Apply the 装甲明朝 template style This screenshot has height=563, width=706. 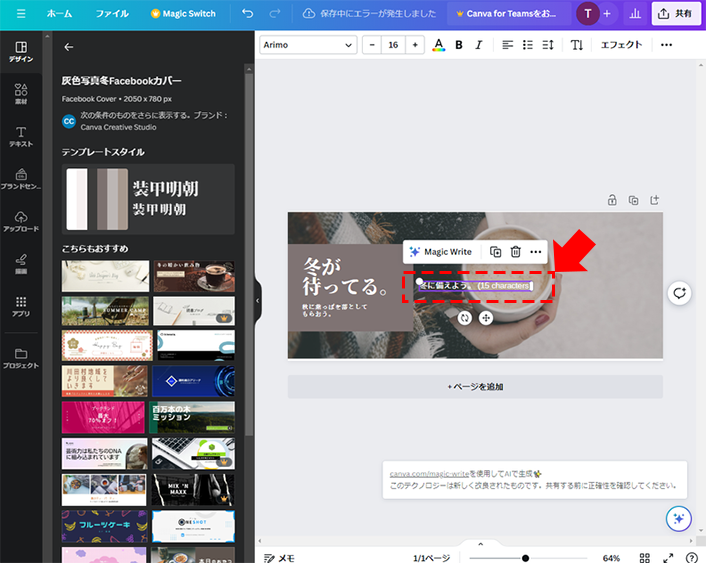pyautogui.click(x=148, y=199)
